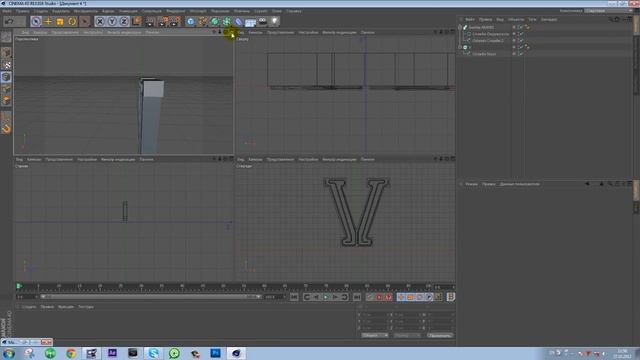This screenshot has height=360, width=640.
Task: Select the Sweep NURBS object row
Action: click(481, 27)
